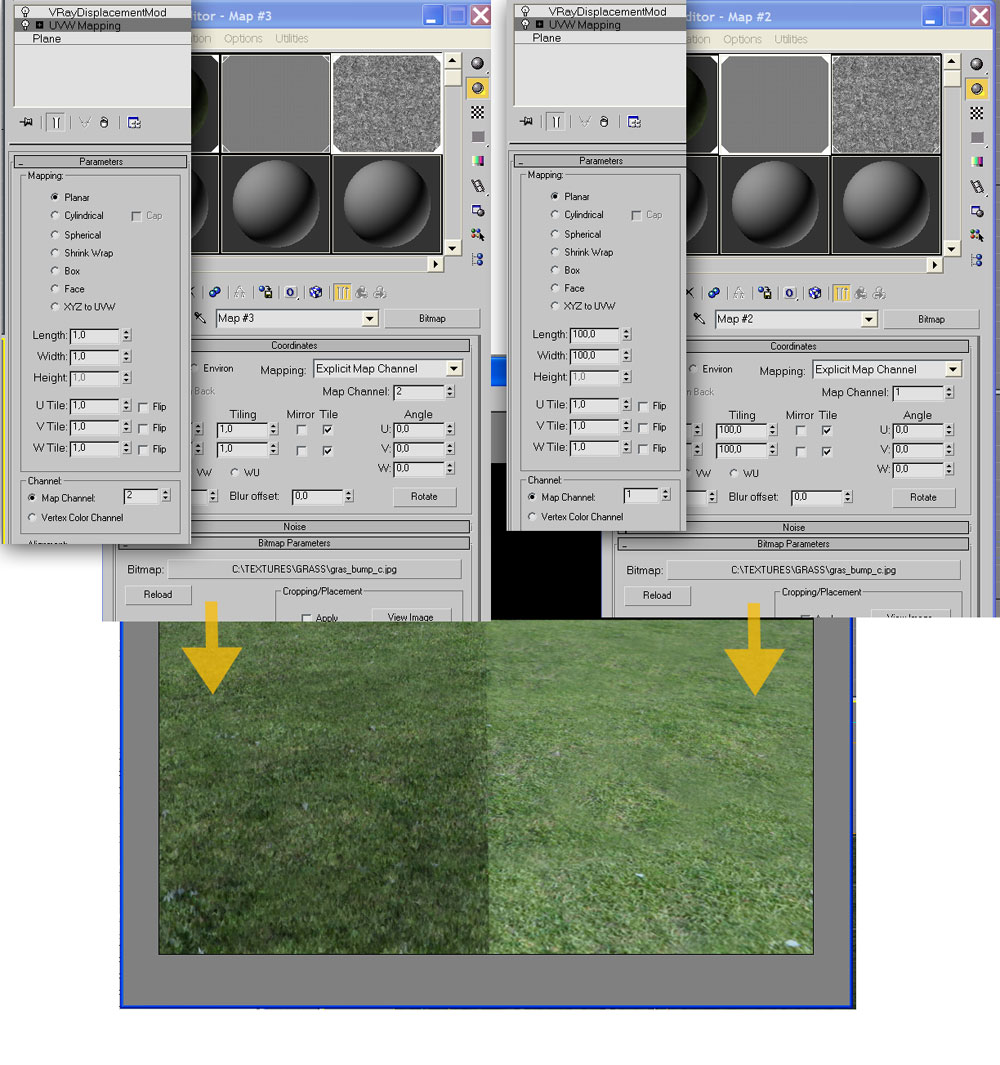
Task: Open Material/Map Navigator icon in Map #2 editor
Action: tap(977, 259)
